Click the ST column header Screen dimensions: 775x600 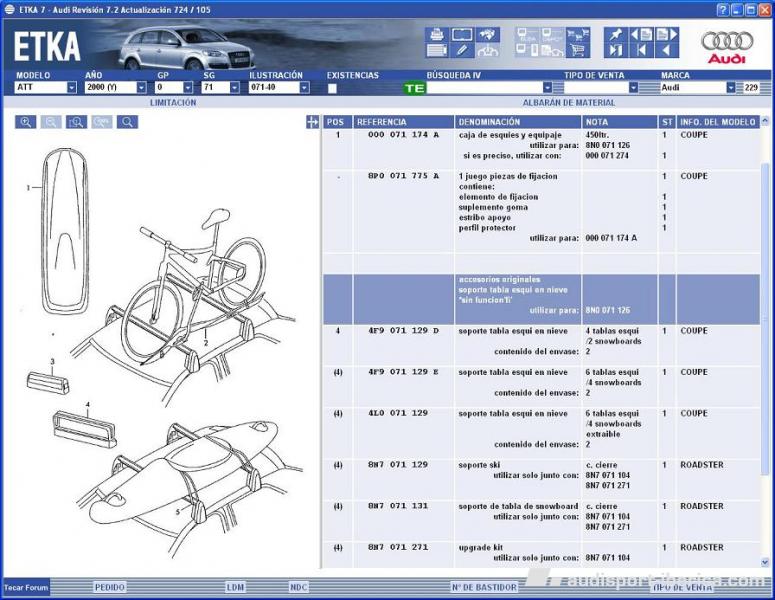(x=667, y=122)
